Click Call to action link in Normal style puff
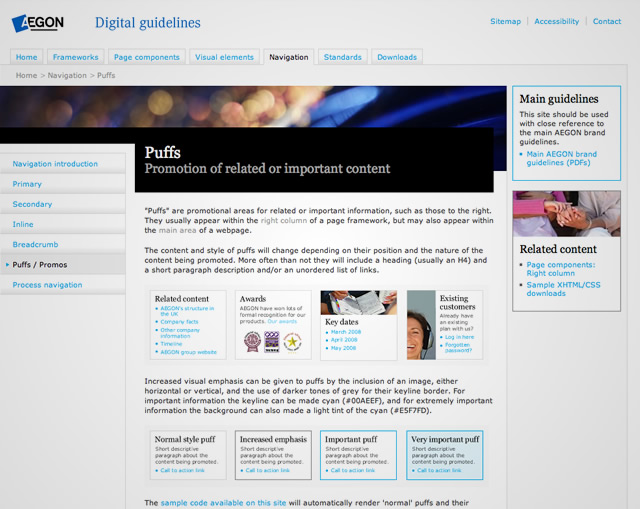The height and width of the screenshot is (509, 640). tap(182, 470)
